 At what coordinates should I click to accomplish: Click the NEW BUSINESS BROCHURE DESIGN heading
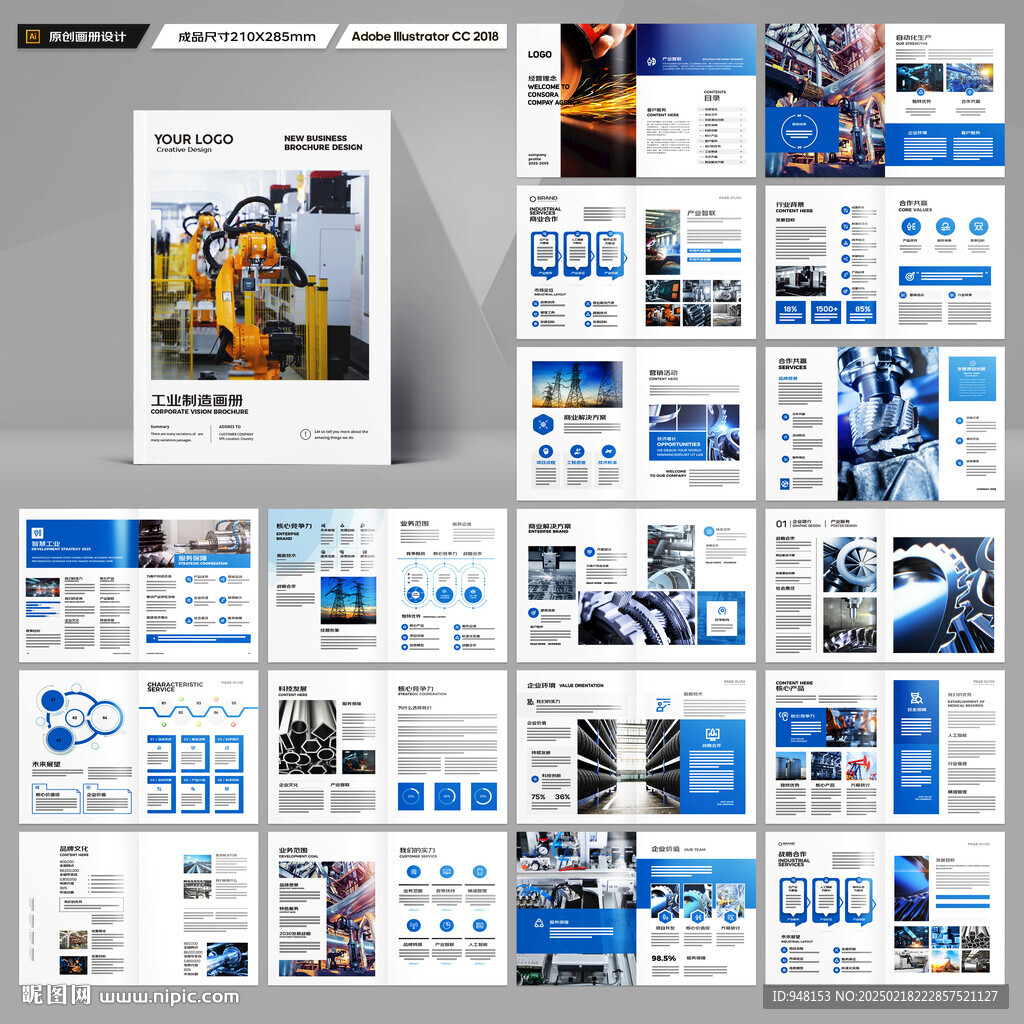click(323, 143)
